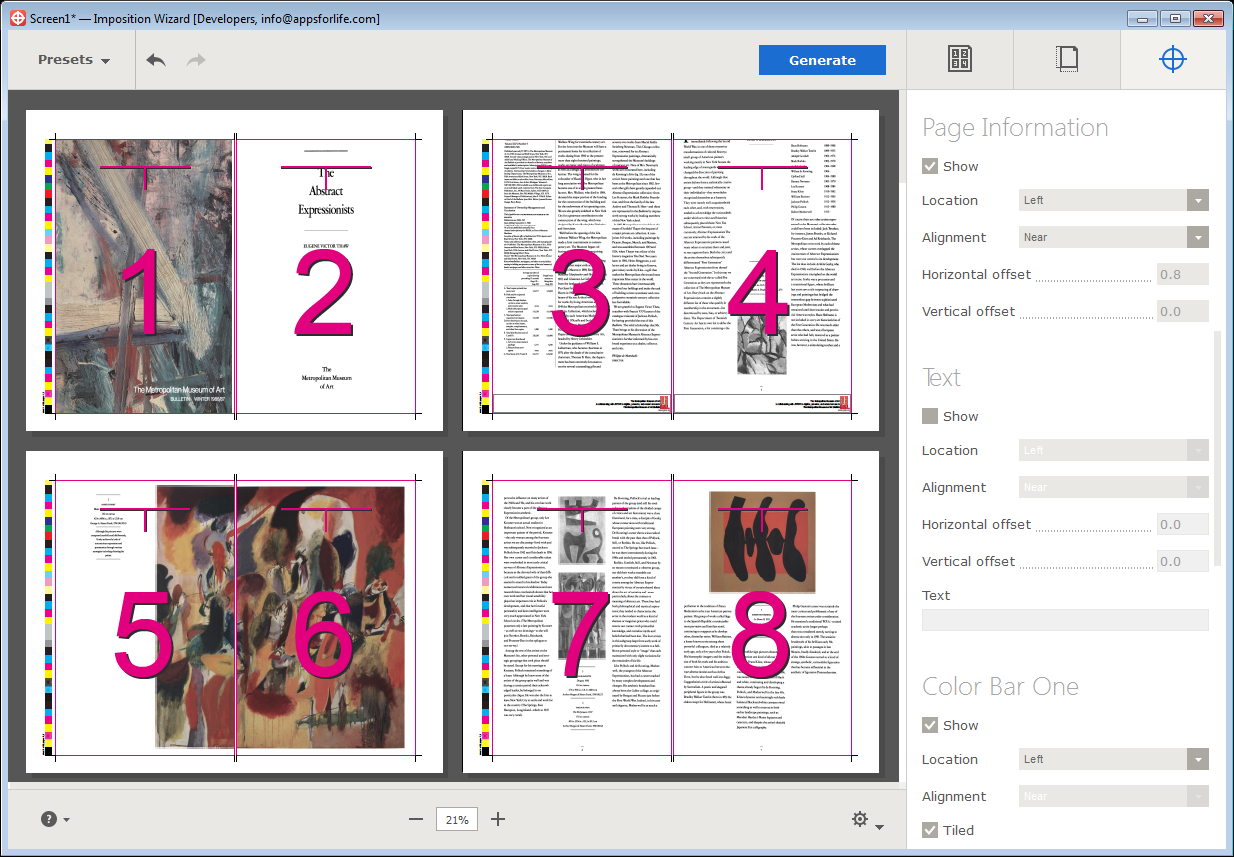Click the help question mark icon
Screen dimensions: 1234x857
[x=49, y=819]
